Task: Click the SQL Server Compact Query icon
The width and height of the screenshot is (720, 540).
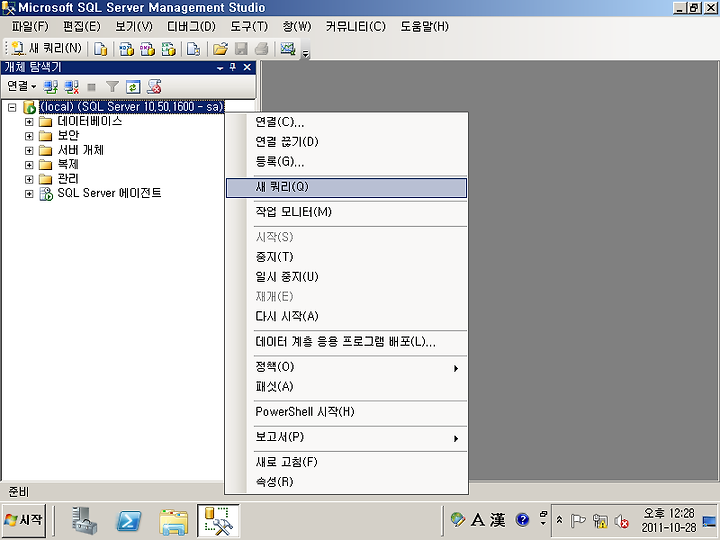Action: coord(194,49)
